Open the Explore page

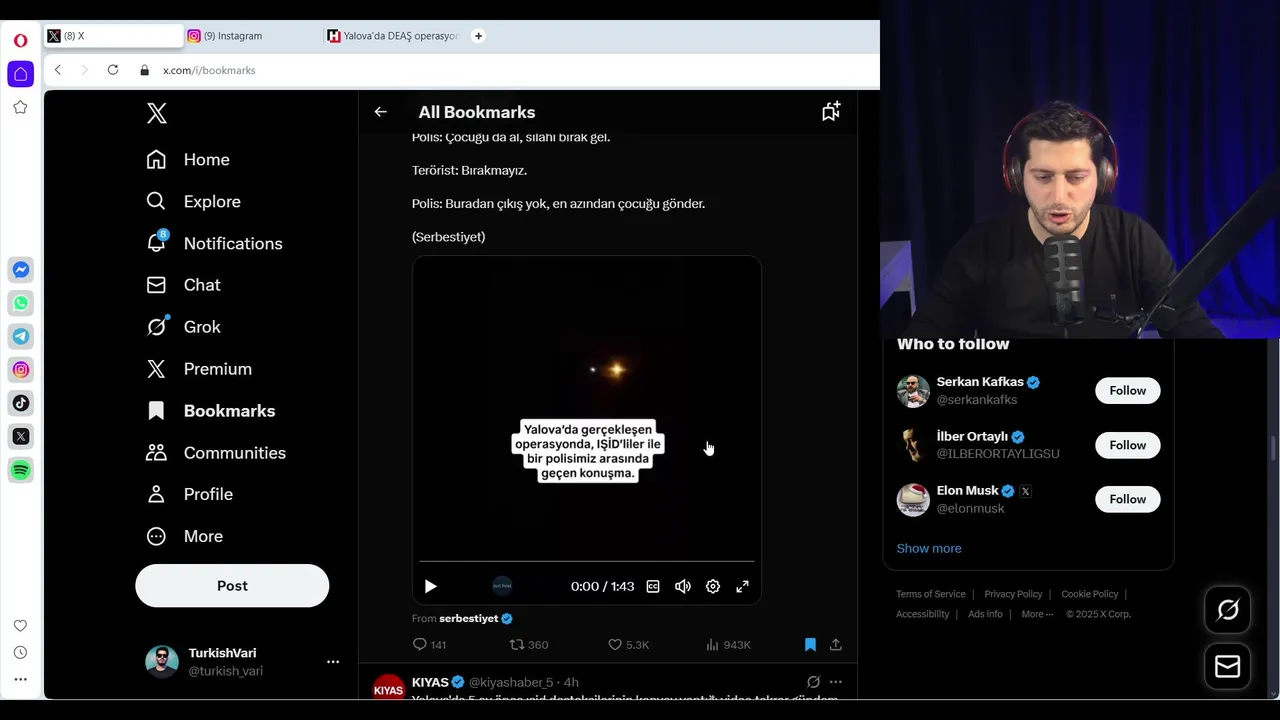pyautogui.click(x=193, y=202)
